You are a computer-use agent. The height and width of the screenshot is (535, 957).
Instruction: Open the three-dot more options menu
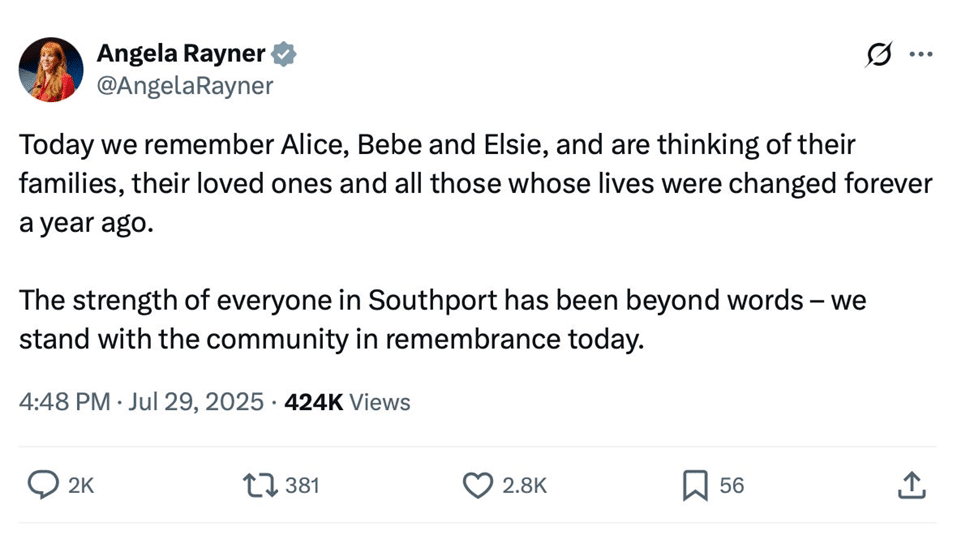pyautogui.click(x=920, y=54)
